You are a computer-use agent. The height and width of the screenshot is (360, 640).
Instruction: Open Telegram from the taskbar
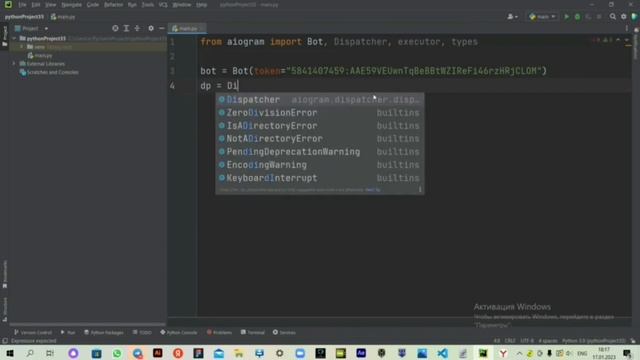click(137, 353)
